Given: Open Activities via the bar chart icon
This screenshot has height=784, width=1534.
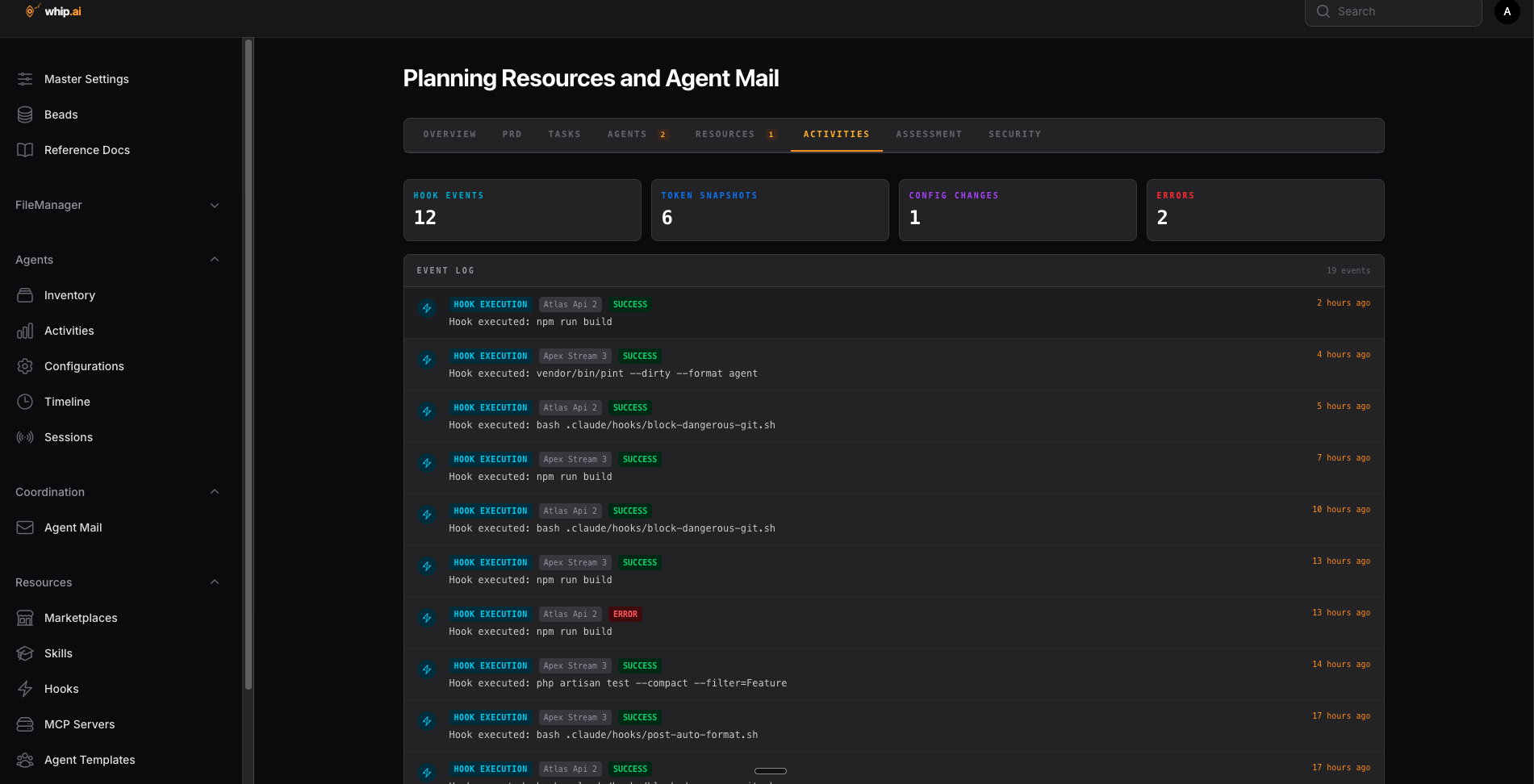Looking at the screenshot, I should click(x=24, y=330).
